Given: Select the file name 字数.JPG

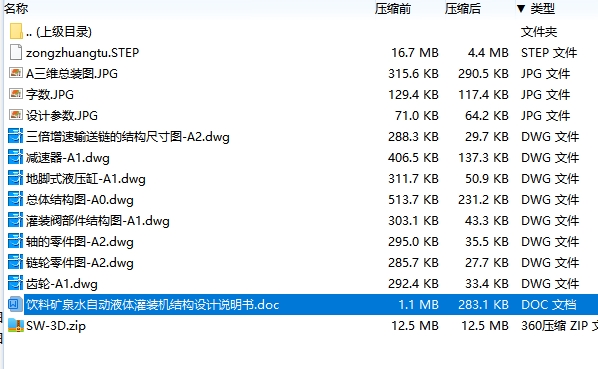Looking at the screenshot, I should point(50,94).
